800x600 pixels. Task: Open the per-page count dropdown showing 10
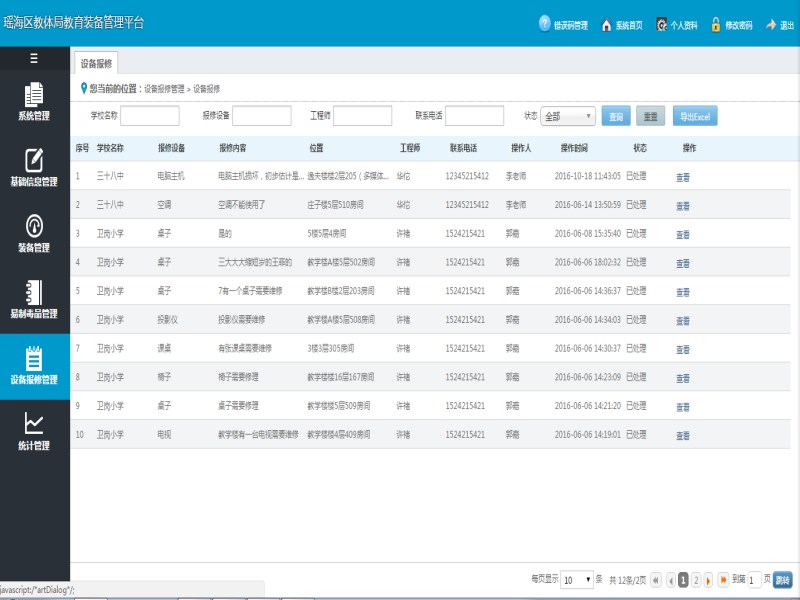577,580
